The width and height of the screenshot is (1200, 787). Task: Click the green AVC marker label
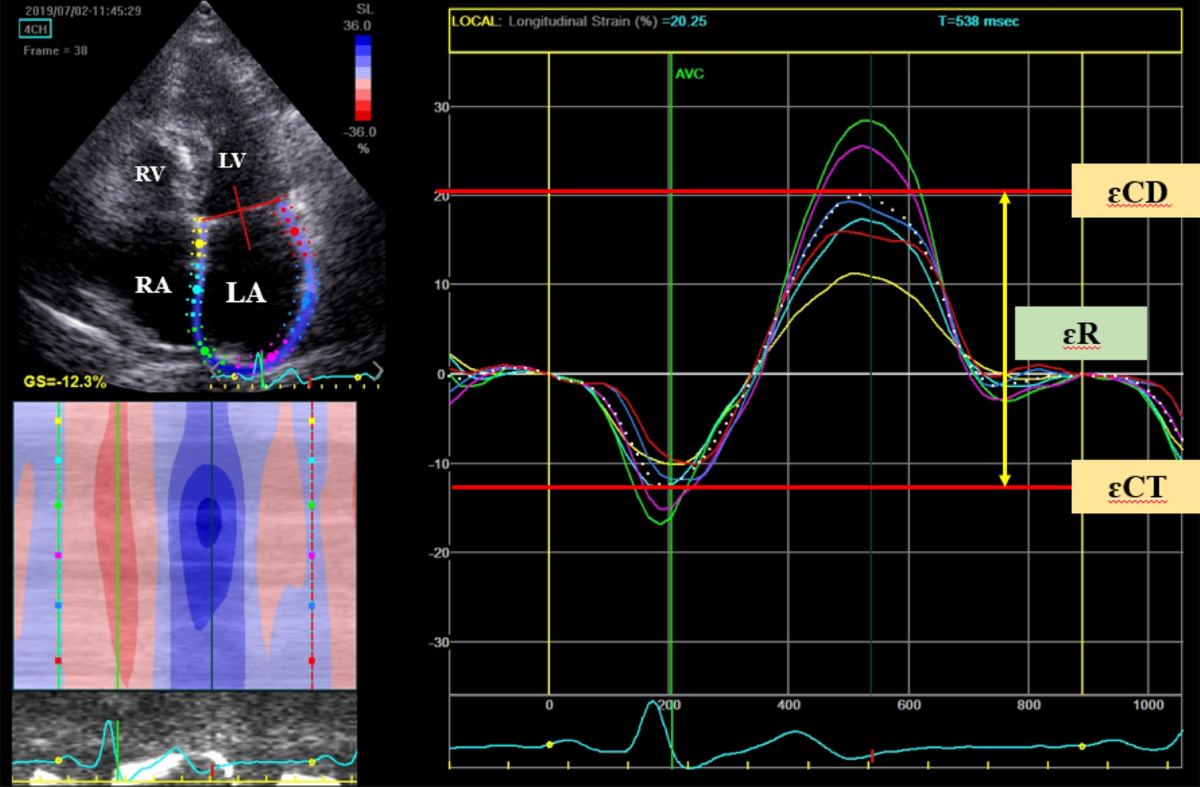(690, 74)
